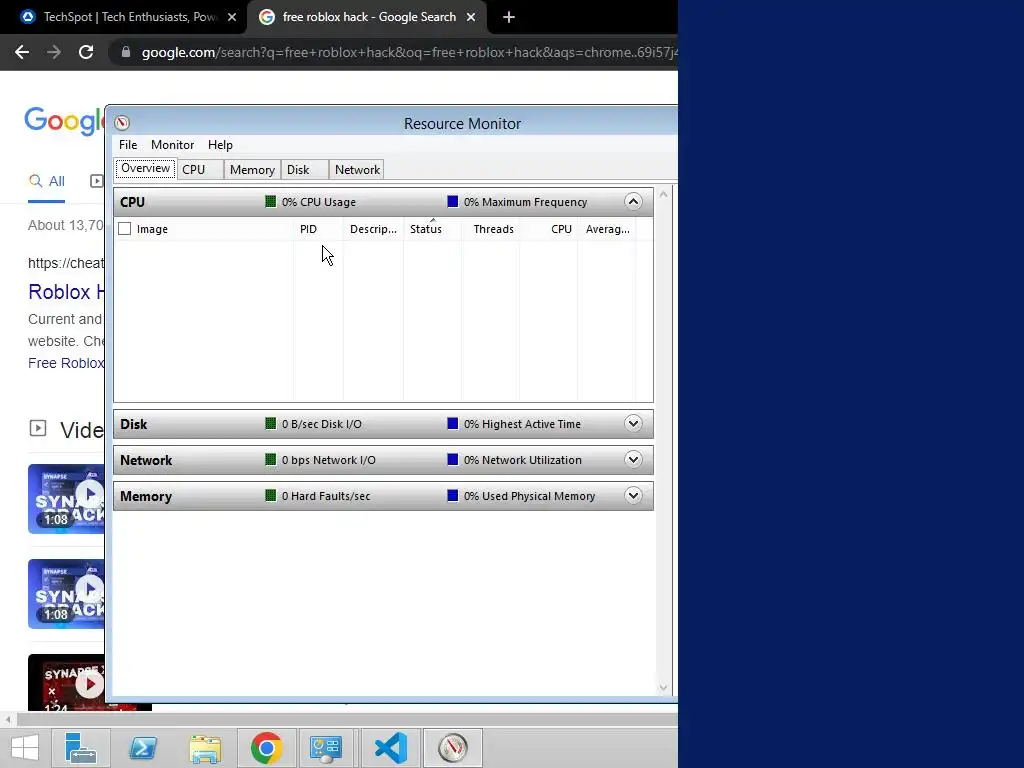The image size is (1024, 768).
Task: Click the Chrome address bar URL
Action: [409, 52]
